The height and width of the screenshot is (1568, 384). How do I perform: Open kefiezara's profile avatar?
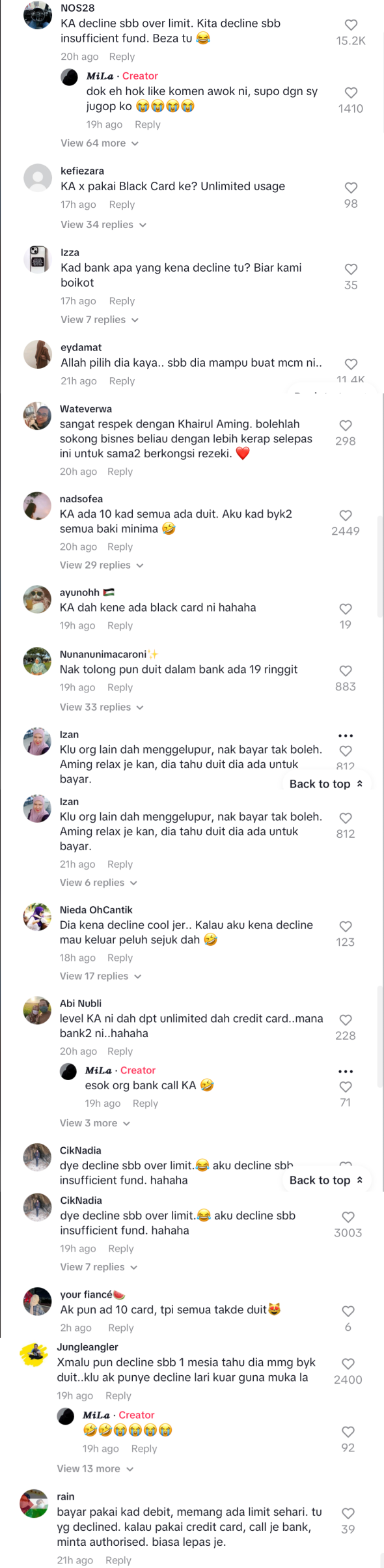click(38, 178)
